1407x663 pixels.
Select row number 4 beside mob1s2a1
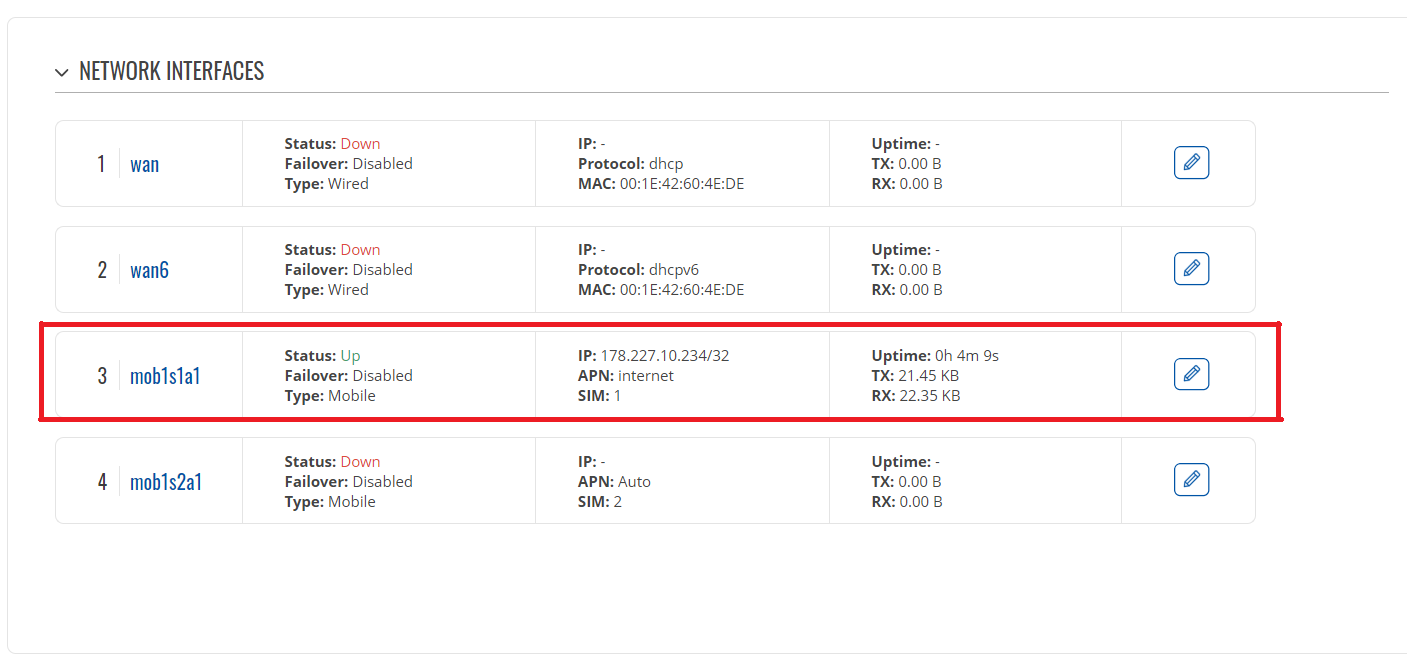[101, 482]
